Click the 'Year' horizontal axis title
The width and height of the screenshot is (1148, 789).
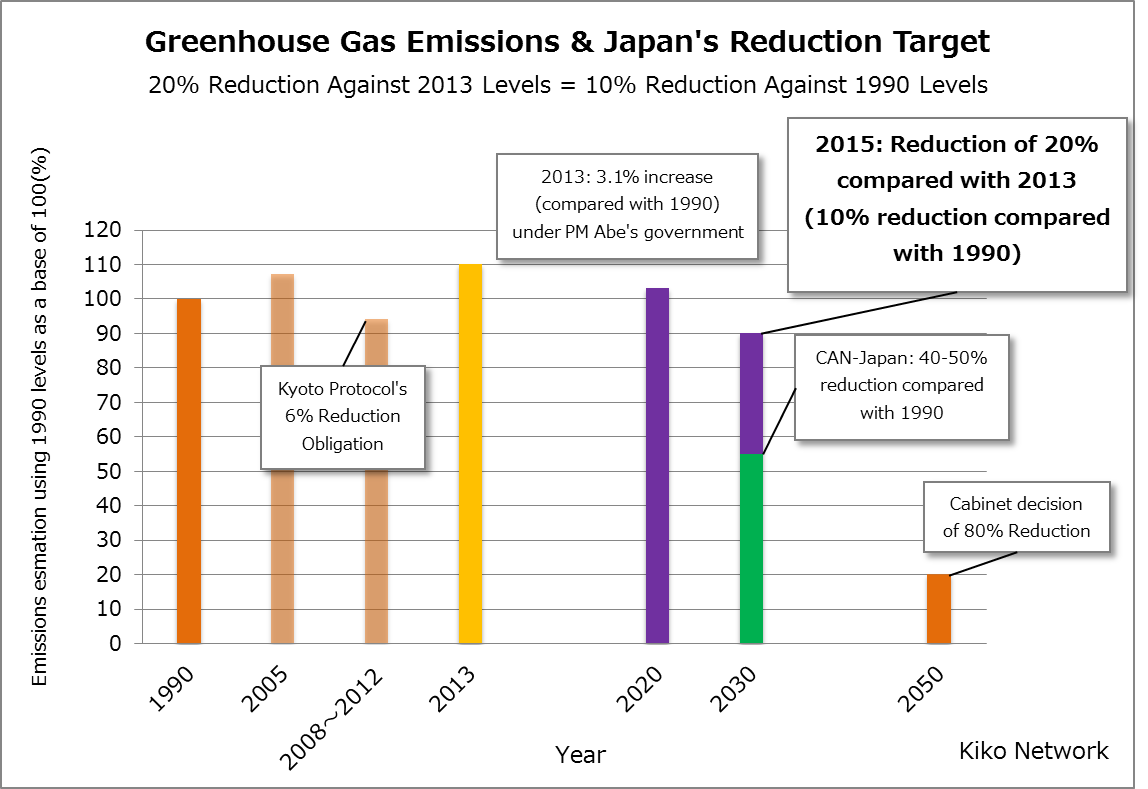pos(581,755)
